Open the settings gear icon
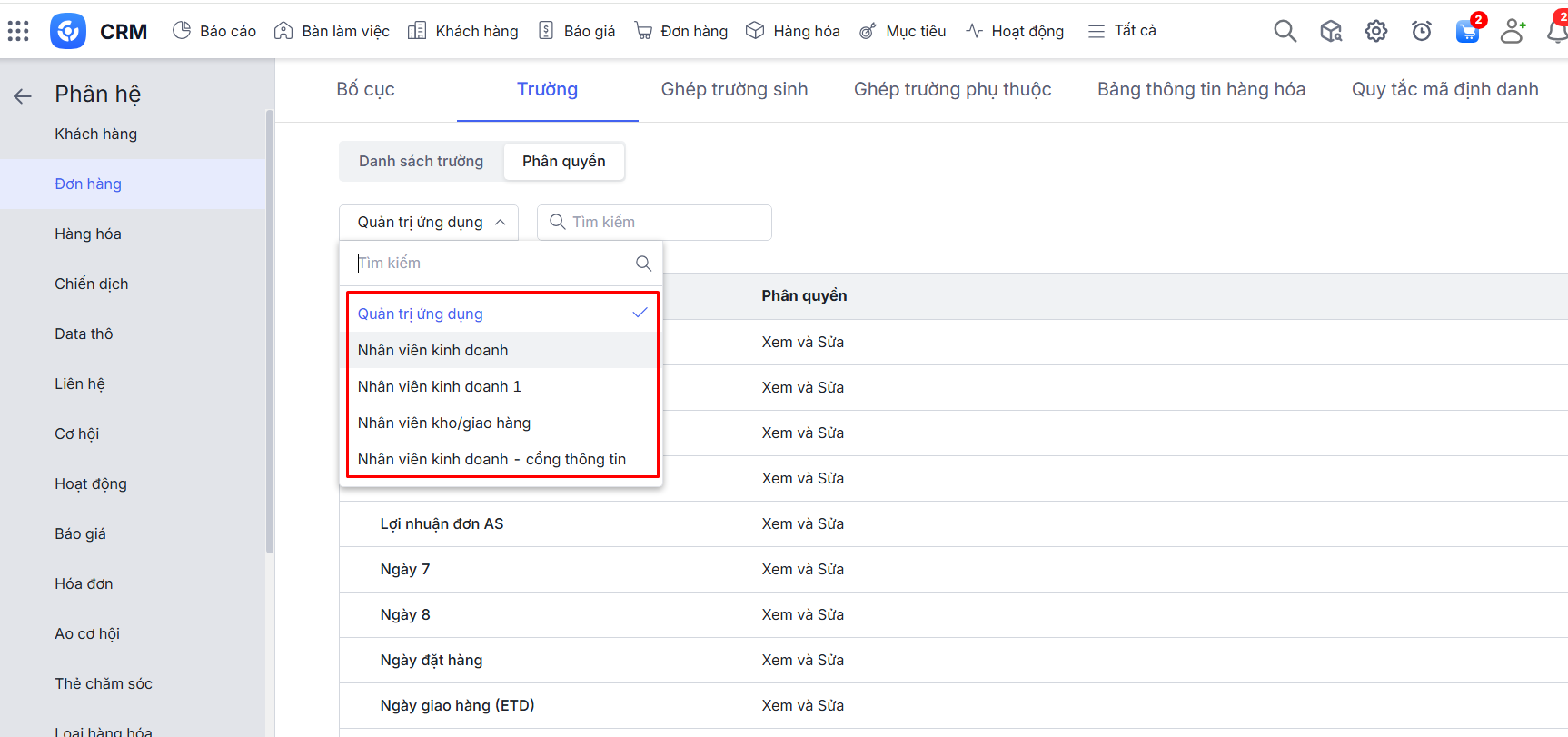This screenshot has width=1568, height=737. point(1376,31)
